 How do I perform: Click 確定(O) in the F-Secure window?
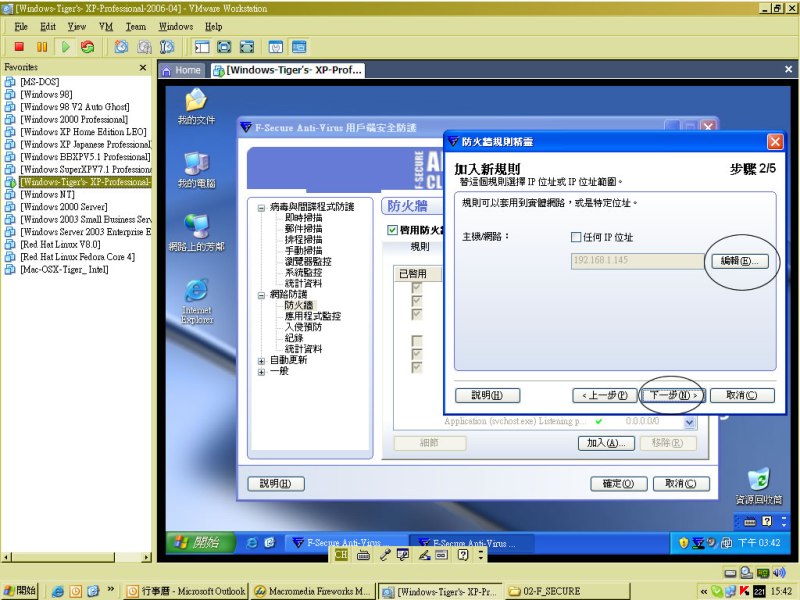tap(618, 484)
